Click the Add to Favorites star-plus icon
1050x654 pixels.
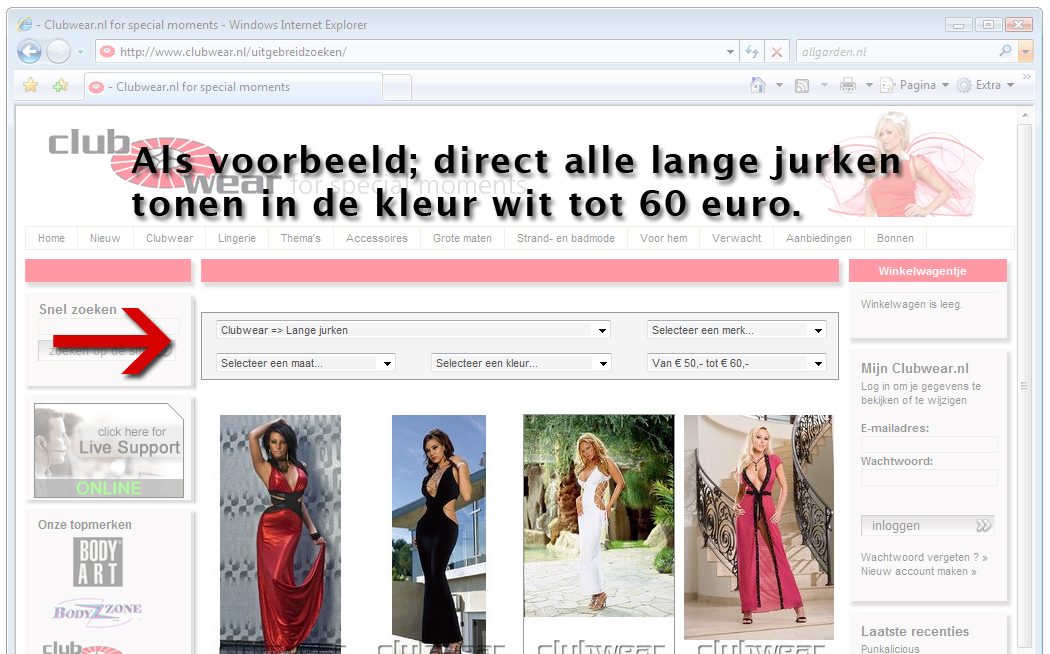coord(60,86)
